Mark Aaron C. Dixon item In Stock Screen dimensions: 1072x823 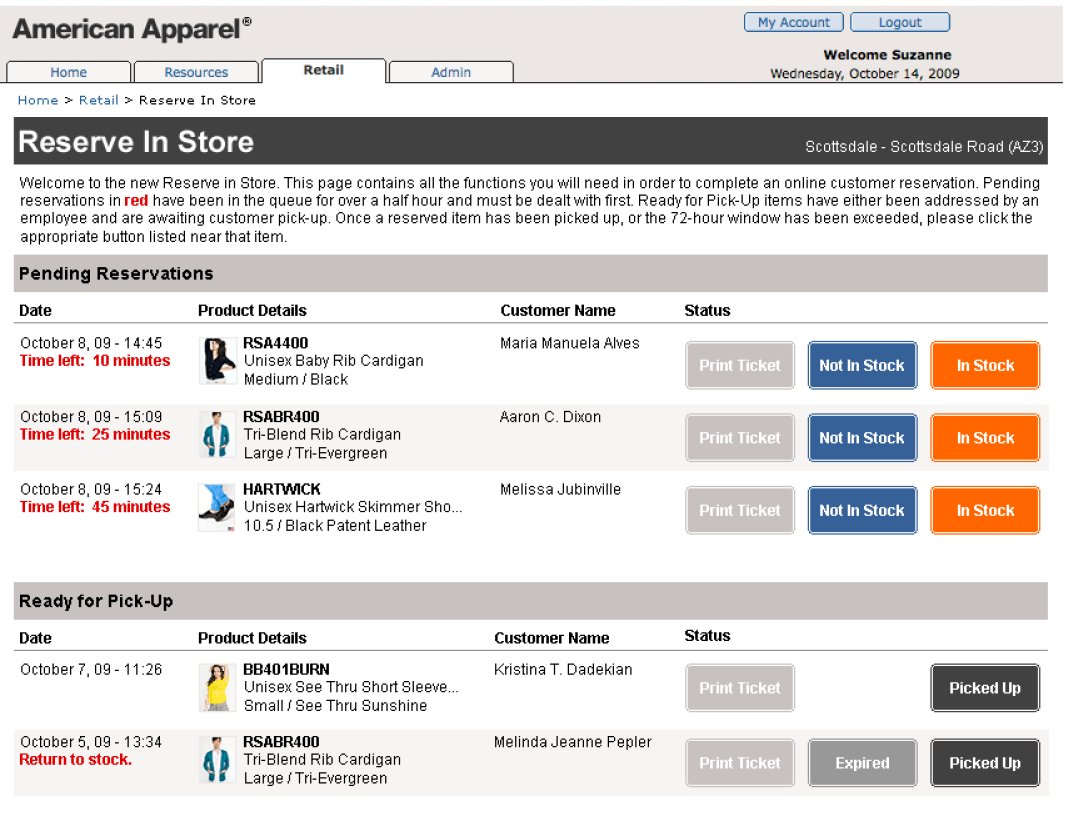tap(985, 438)
